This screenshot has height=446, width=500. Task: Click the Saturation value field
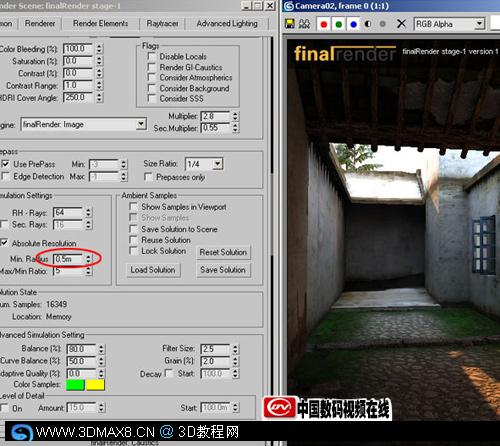click(x=78, y=61)
